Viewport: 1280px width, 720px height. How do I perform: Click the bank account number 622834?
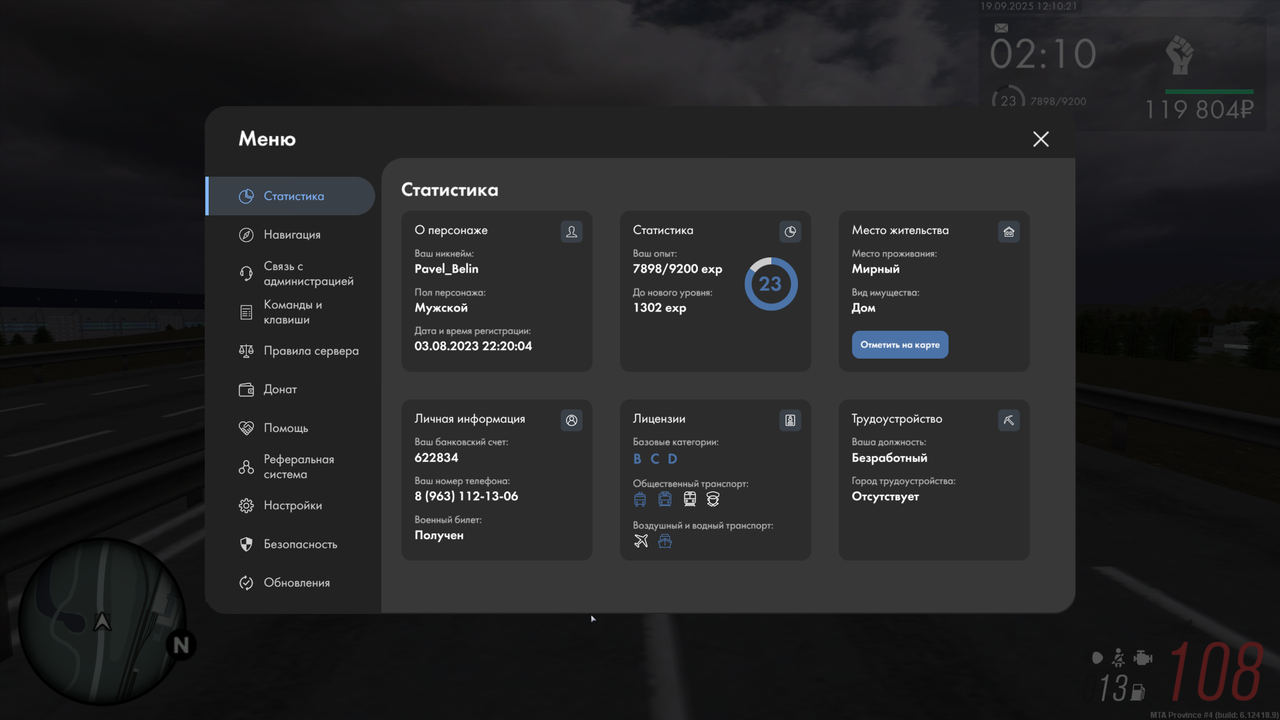[x=437, y=458]
